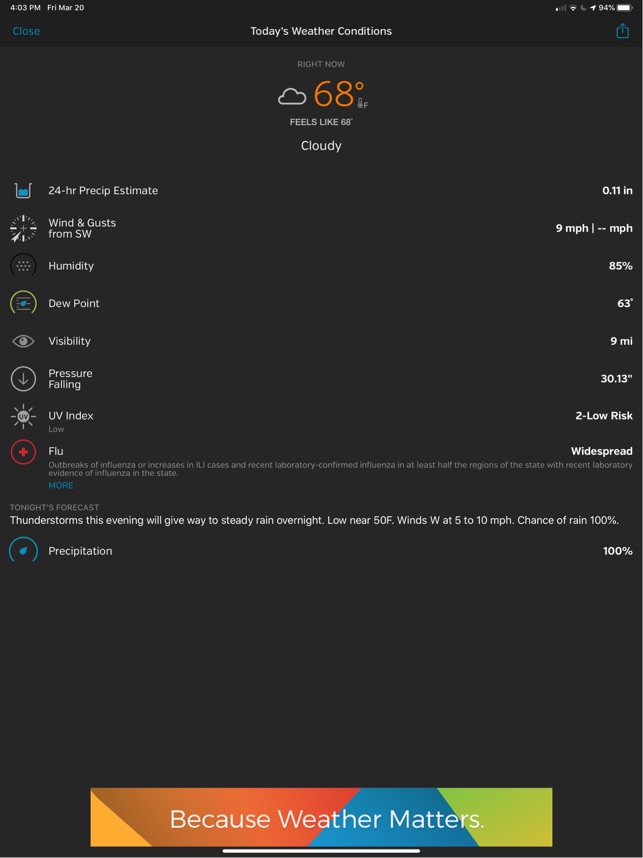Tap the Humidity dots icon
643x858 pixels.
[x=23, y=265]
